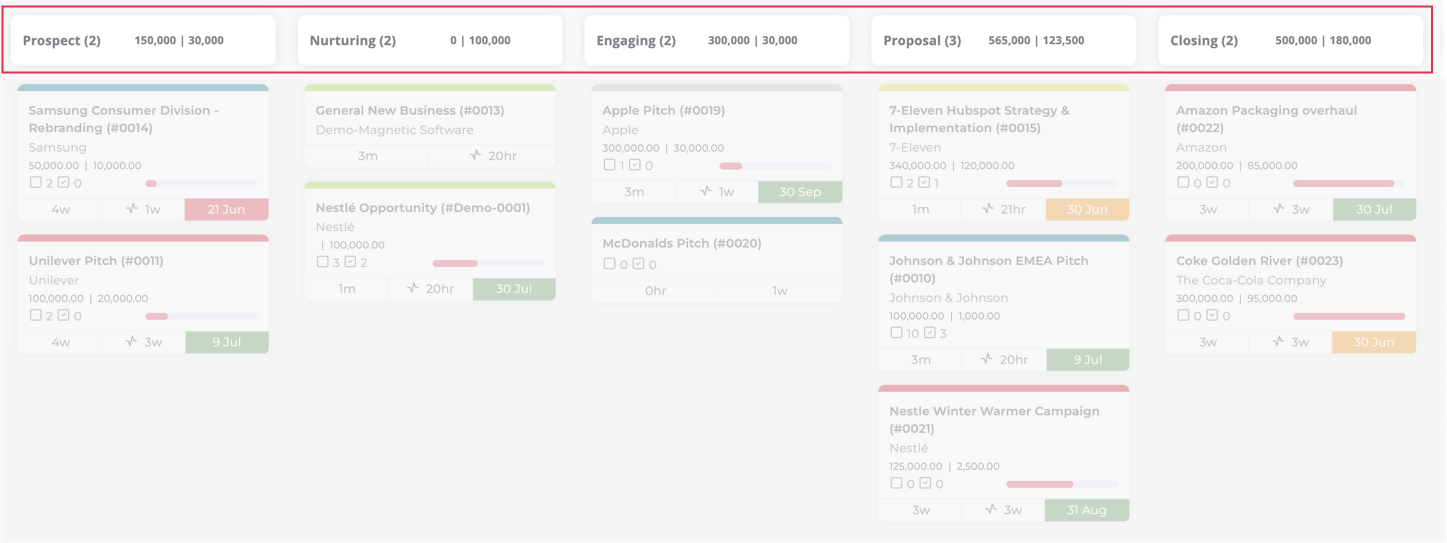Open Amazon Packaging overhaul (#0022) card
Image resolution: width=1447 pixels, height=543 pixels.
pyautogui.click(x=1267, y=119)
